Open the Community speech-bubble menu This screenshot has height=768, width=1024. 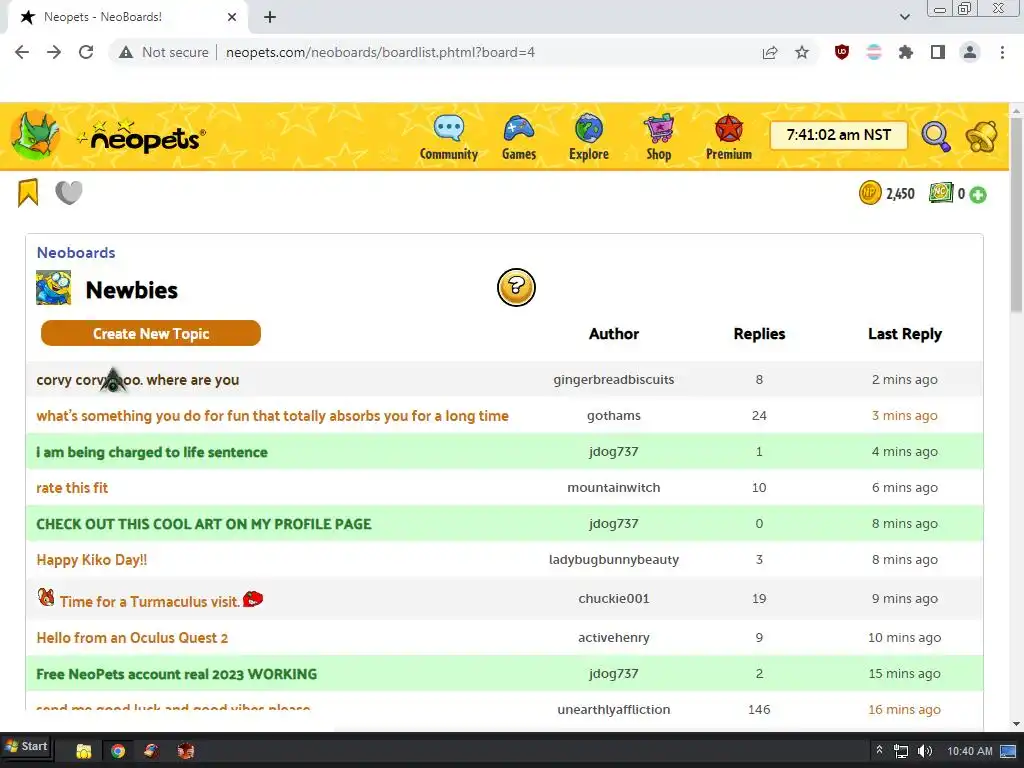click(449, 137)
